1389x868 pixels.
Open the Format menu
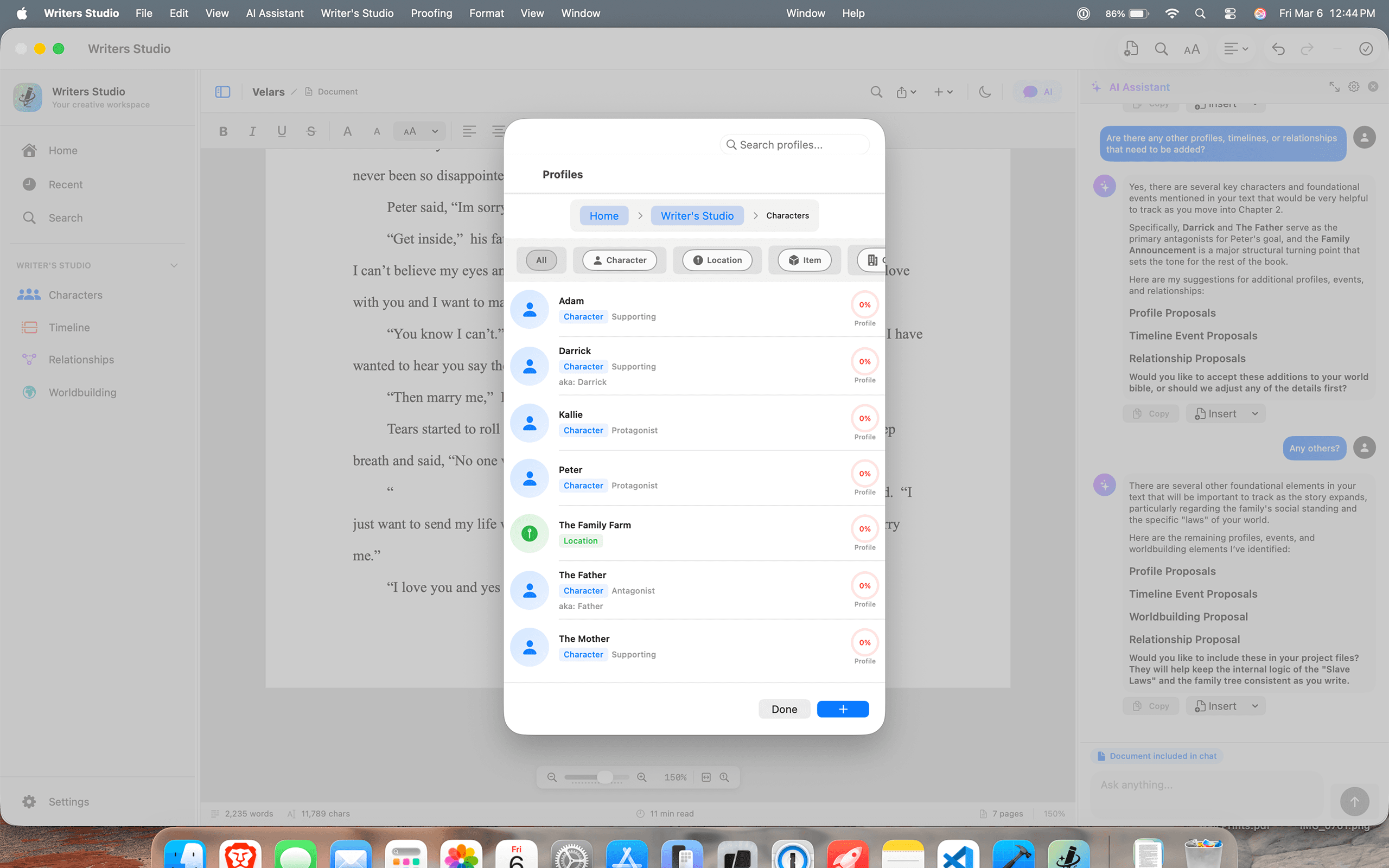pyautogui.click(x=486, y=13)
